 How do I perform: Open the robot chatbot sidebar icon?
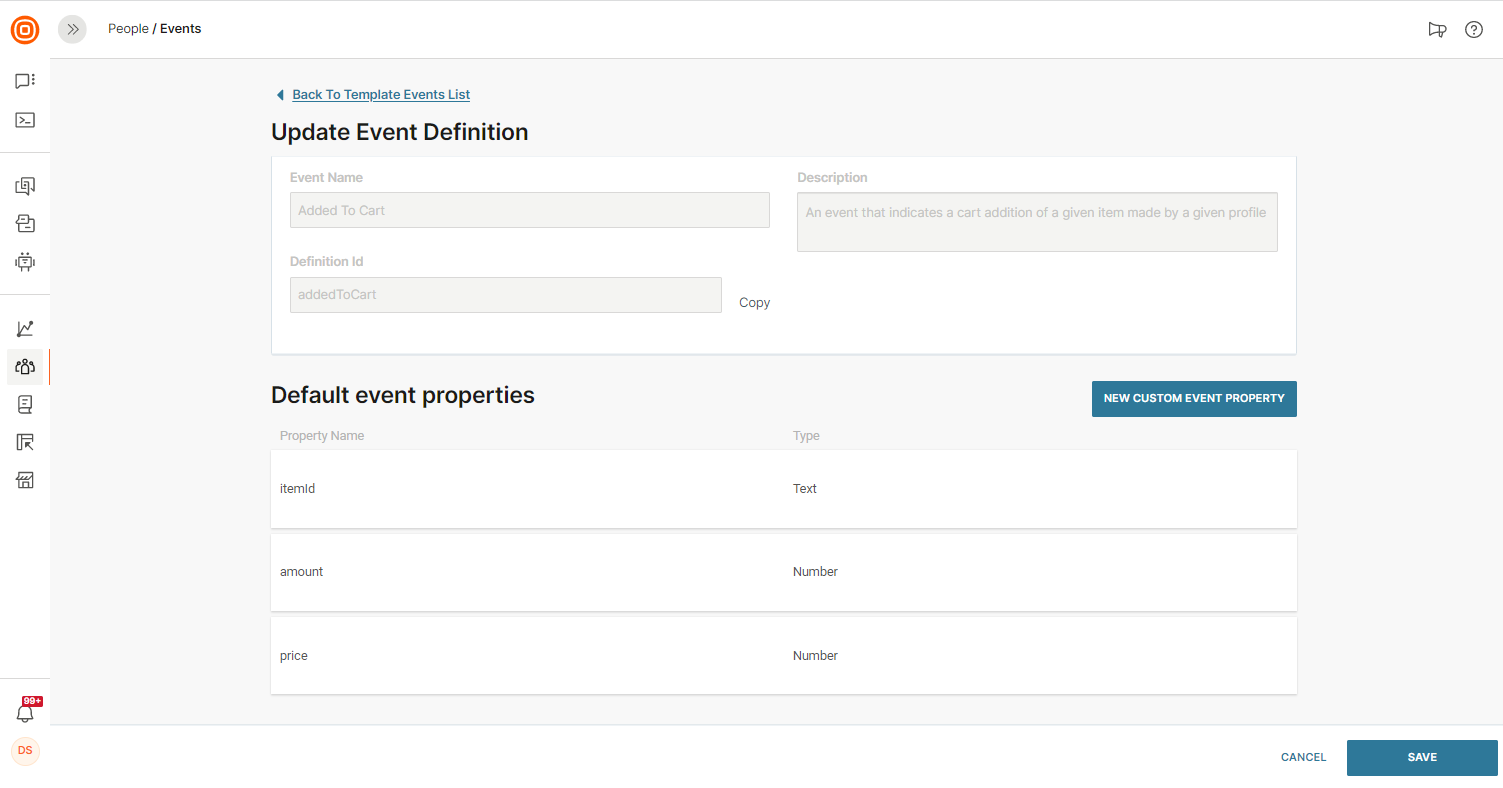25,262
